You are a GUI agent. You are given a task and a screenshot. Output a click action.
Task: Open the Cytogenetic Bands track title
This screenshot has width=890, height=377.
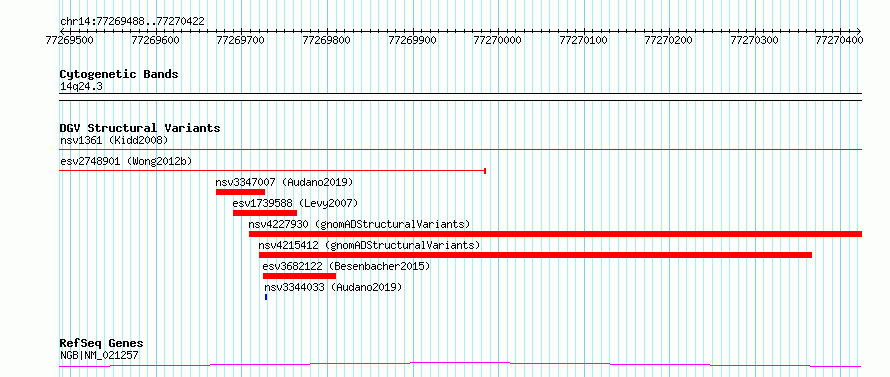click(x=119, y=74)
